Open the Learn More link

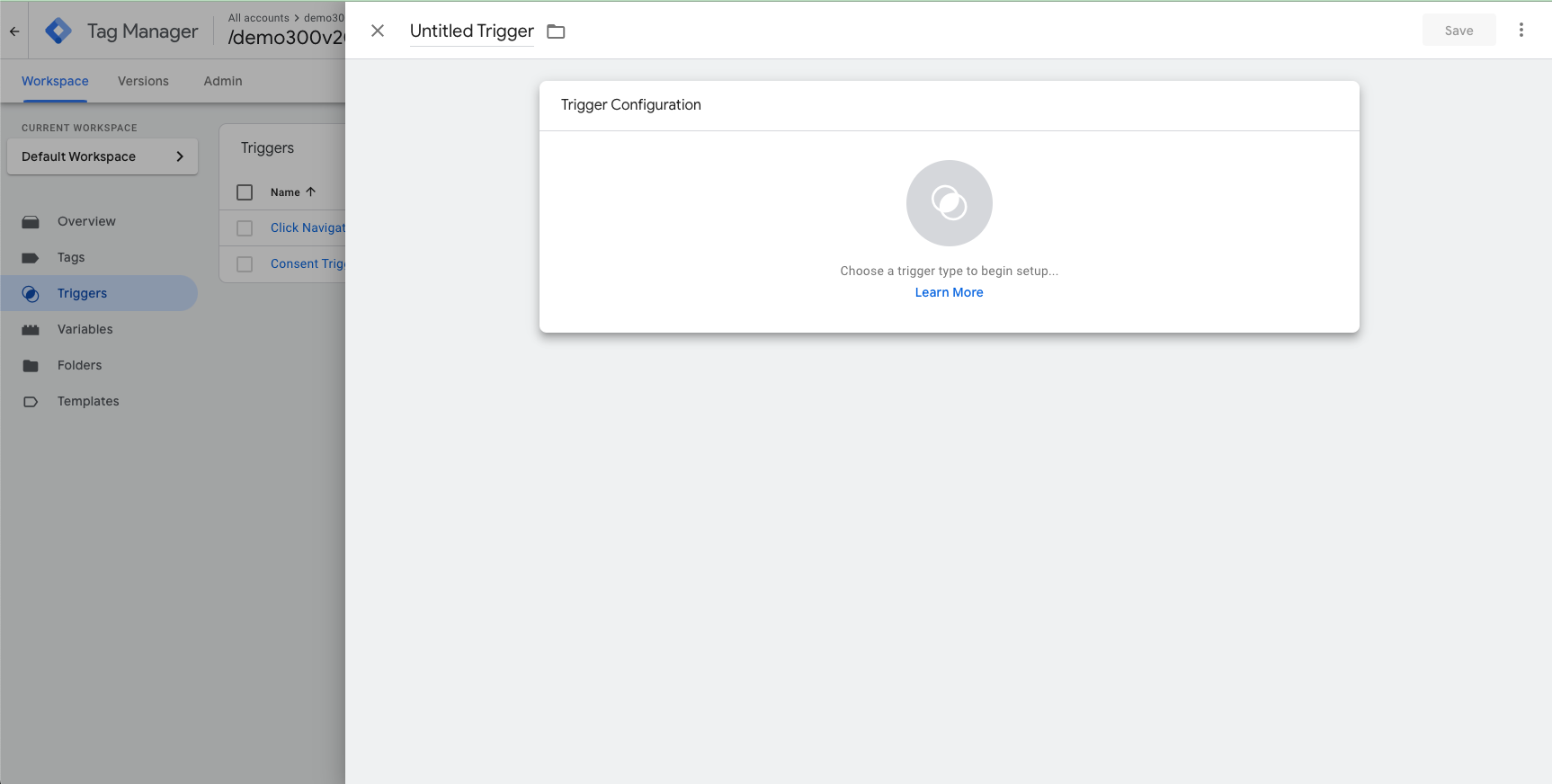(x=949, y=292)
